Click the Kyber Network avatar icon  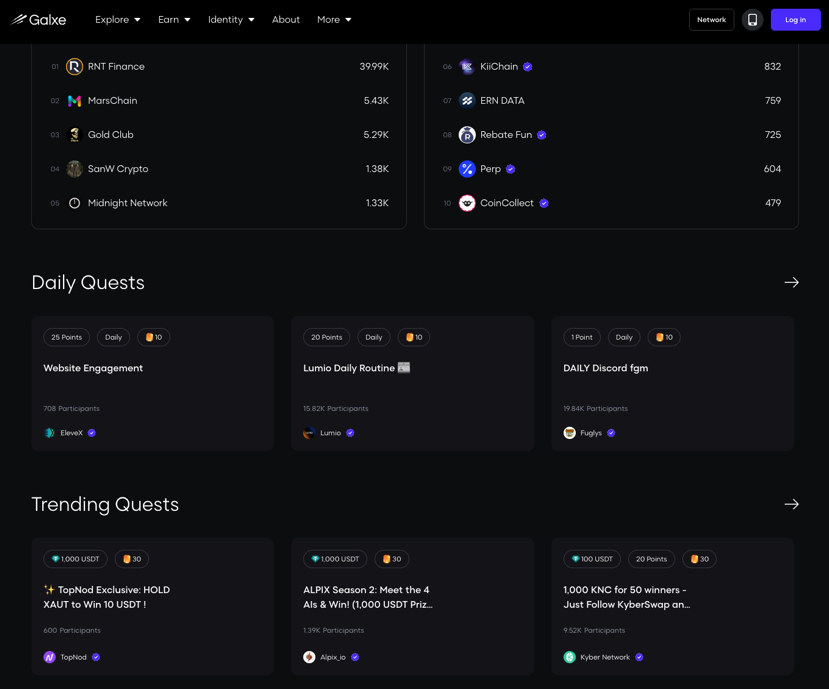pyautogui.click(x=569, y=657)
